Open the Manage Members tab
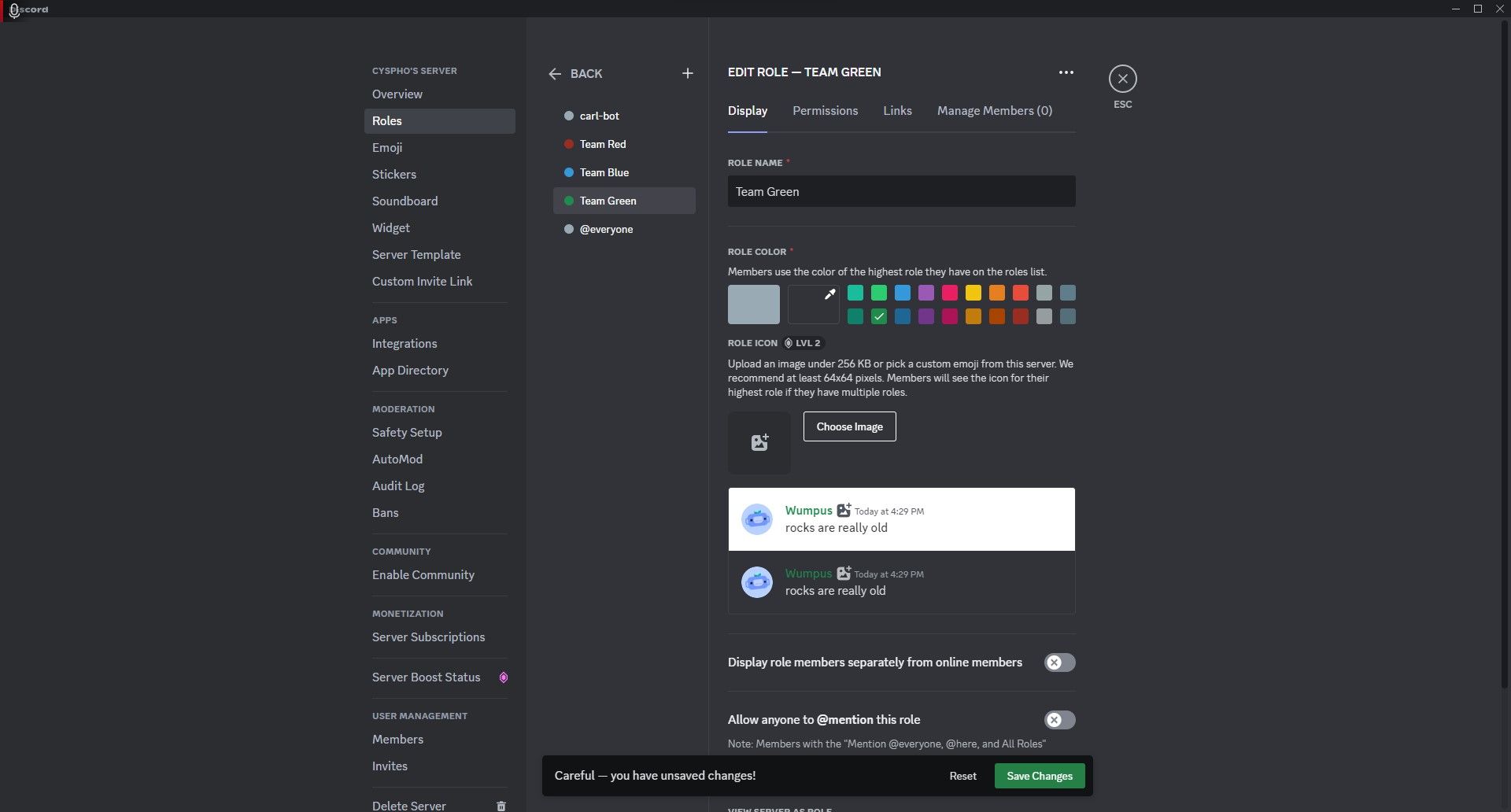The image size is (1511, 812). [x=994, y=111]
